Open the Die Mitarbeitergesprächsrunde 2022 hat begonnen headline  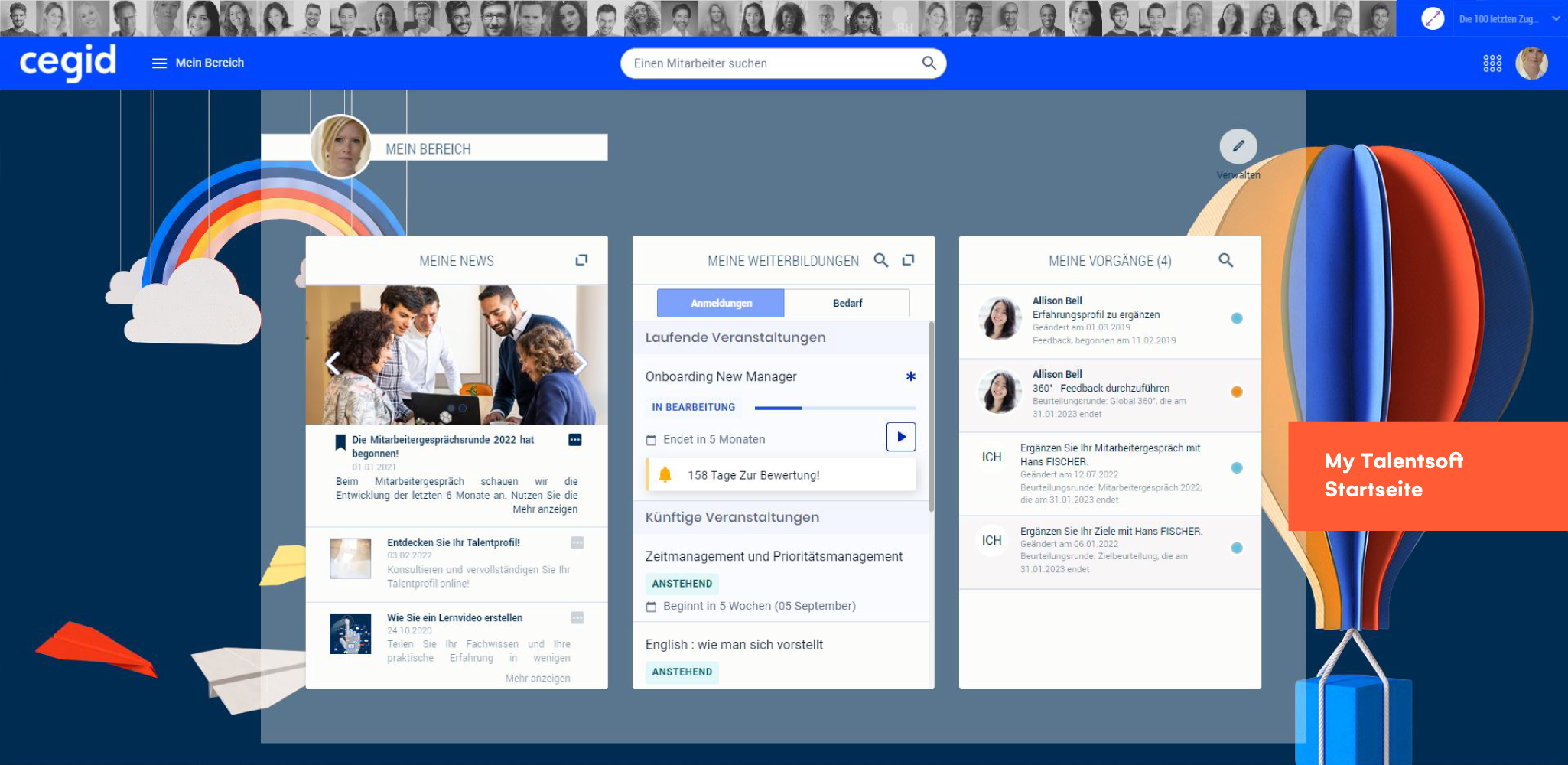point(444,447)
